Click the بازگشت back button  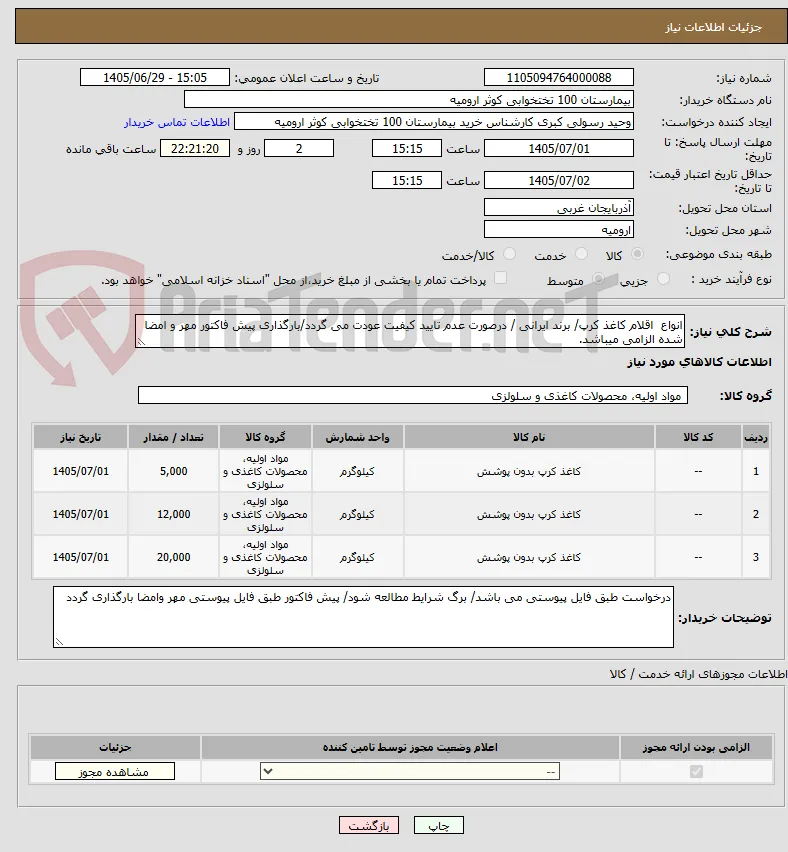pos(369,825)
